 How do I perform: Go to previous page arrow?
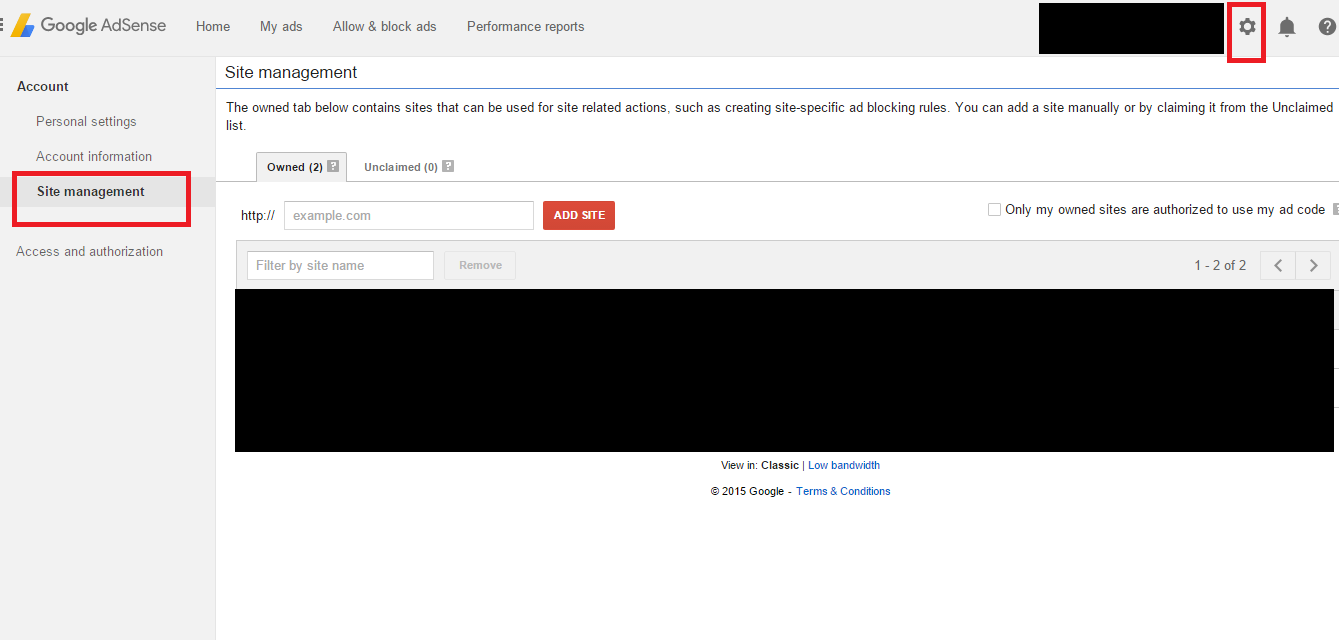click(1278, 265)
